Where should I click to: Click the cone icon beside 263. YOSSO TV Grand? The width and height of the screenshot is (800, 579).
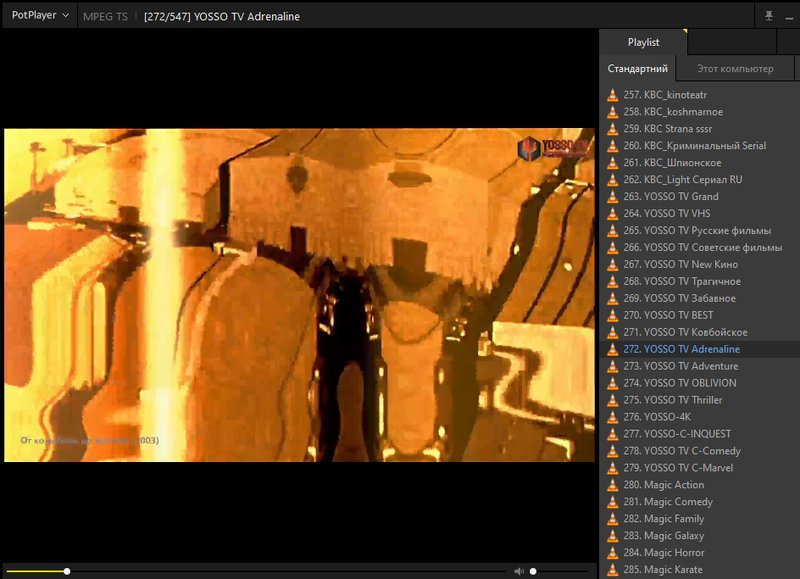612,197
